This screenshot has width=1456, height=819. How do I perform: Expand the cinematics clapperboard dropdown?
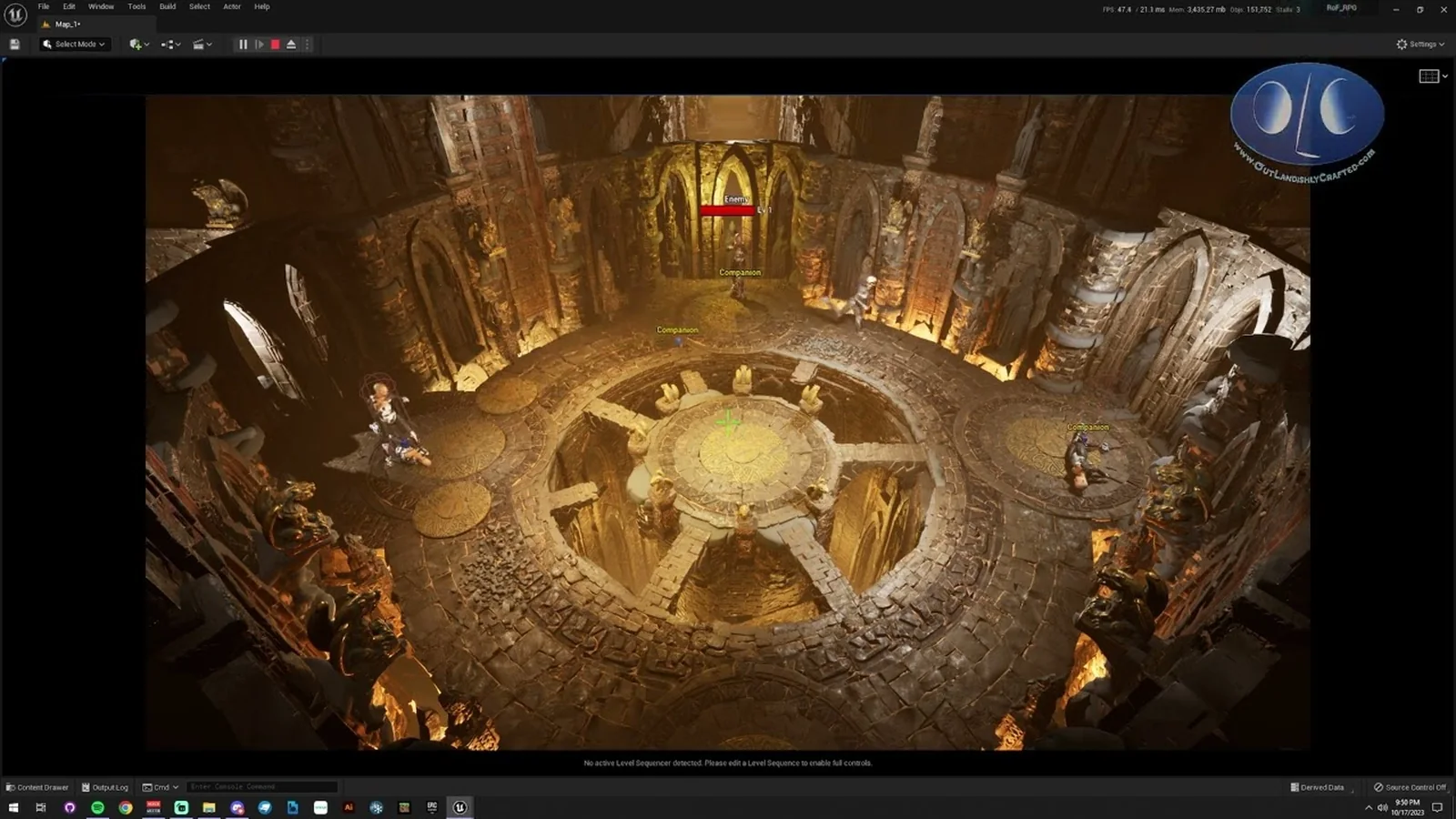(x=202, y=44)
